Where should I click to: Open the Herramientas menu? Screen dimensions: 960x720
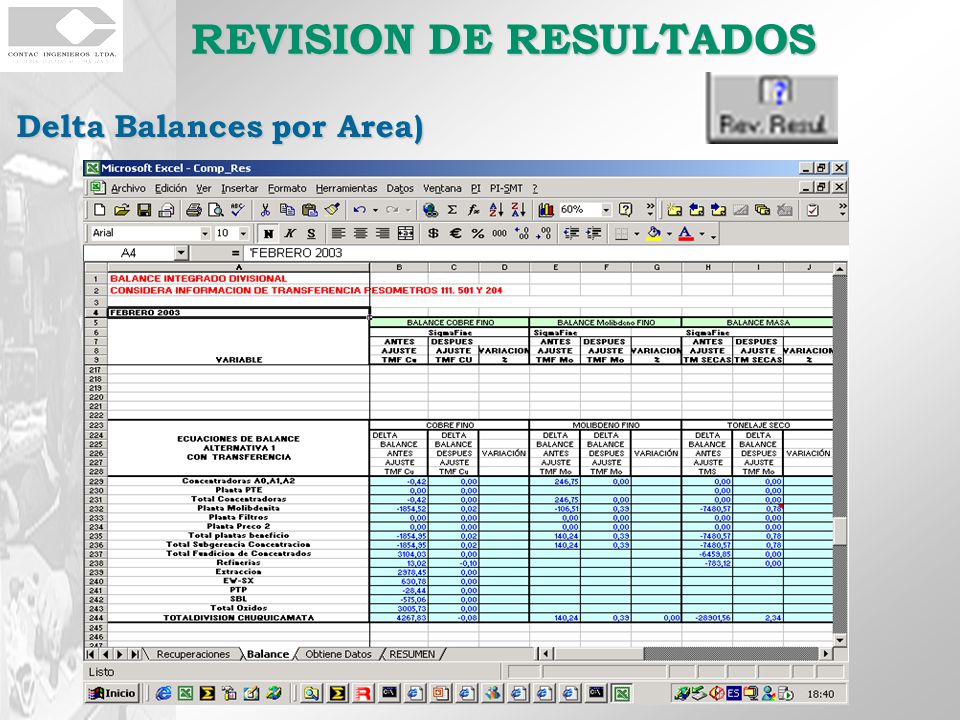(347, 189)
